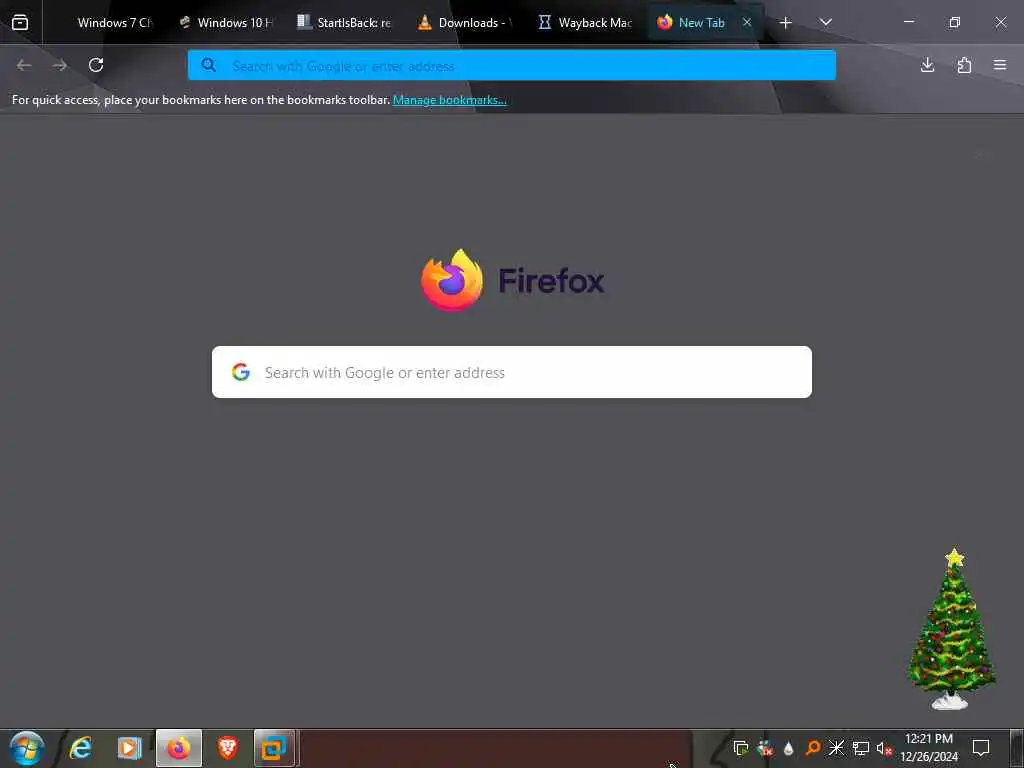Switch to the Downloads tab with VLC cone
Viewport: 1024px width, 768px height.
[x=465, y=22]
